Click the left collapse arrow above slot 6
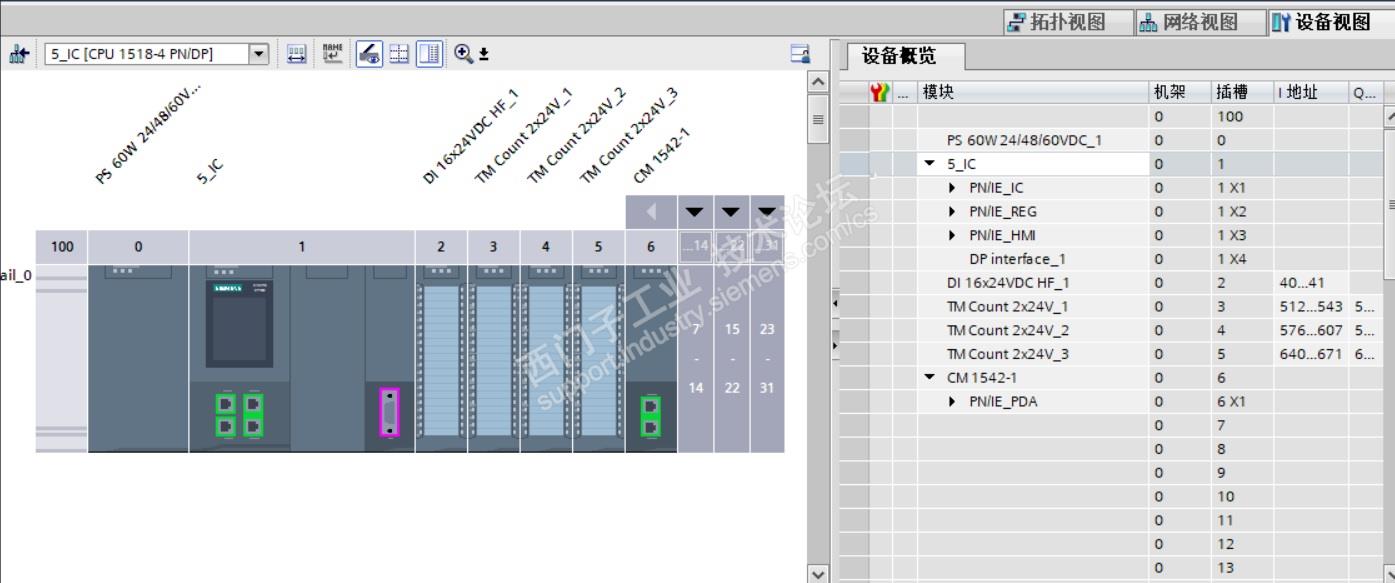The height and width of the screenshot is (583, 1395). click(651, 212)
